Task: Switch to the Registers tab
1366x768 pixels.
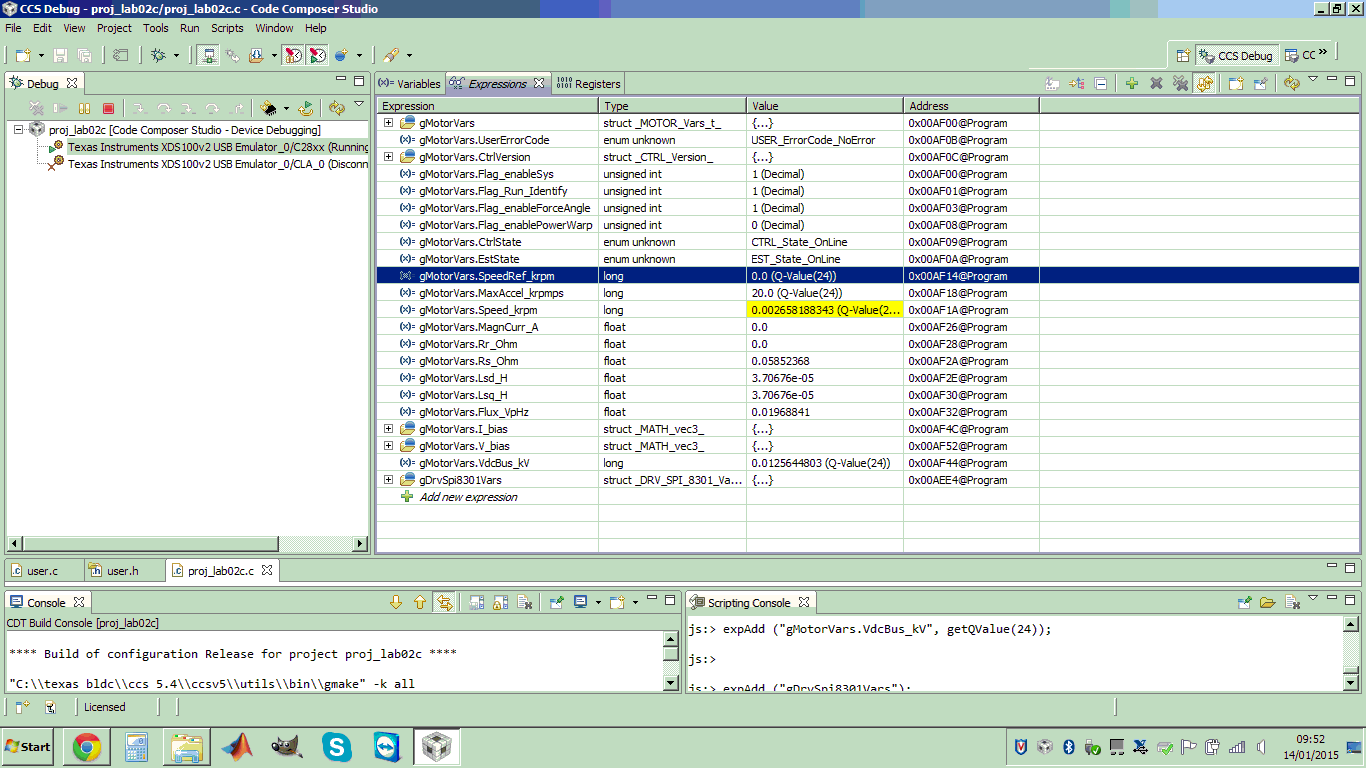Action: tap(589, 84)
